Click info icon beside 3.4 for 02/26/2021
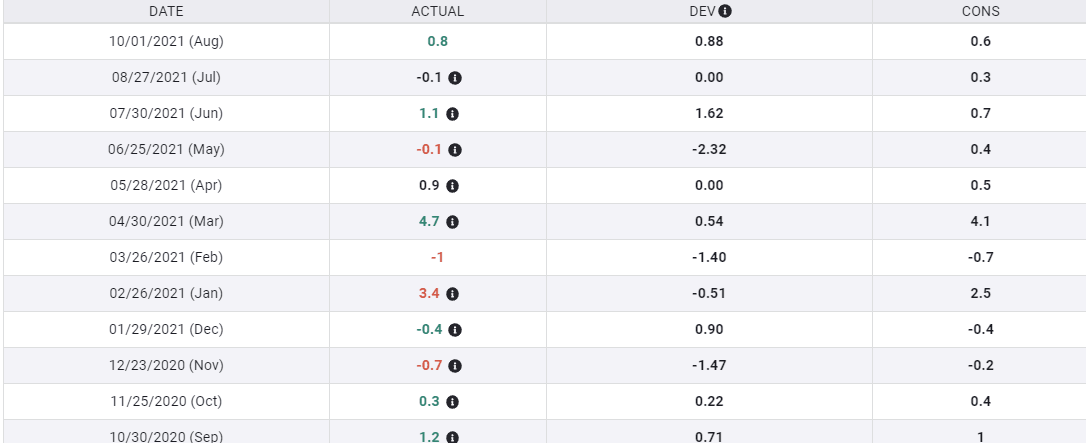Image resolution: width=1086 pixels, height=443 pixels. (452, 294)
